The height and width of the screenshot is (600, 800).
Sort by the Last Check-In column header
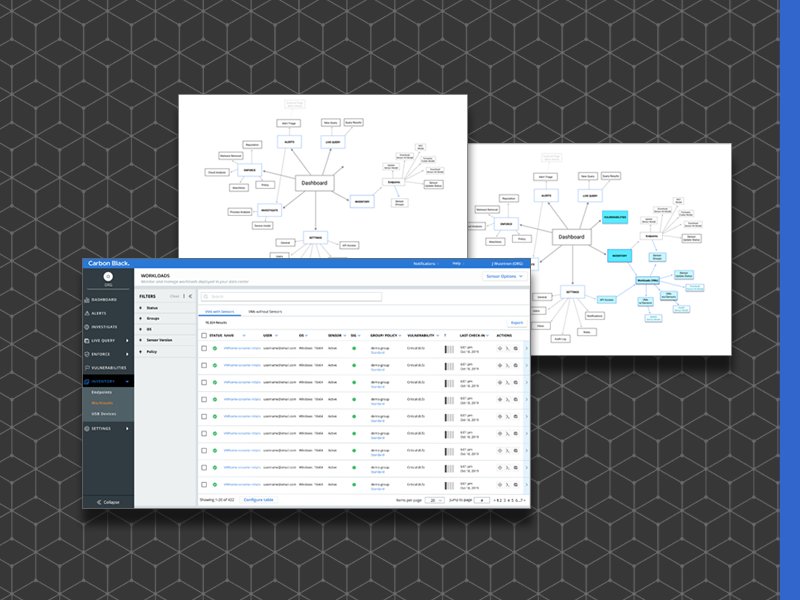click(x=474, y=335)
